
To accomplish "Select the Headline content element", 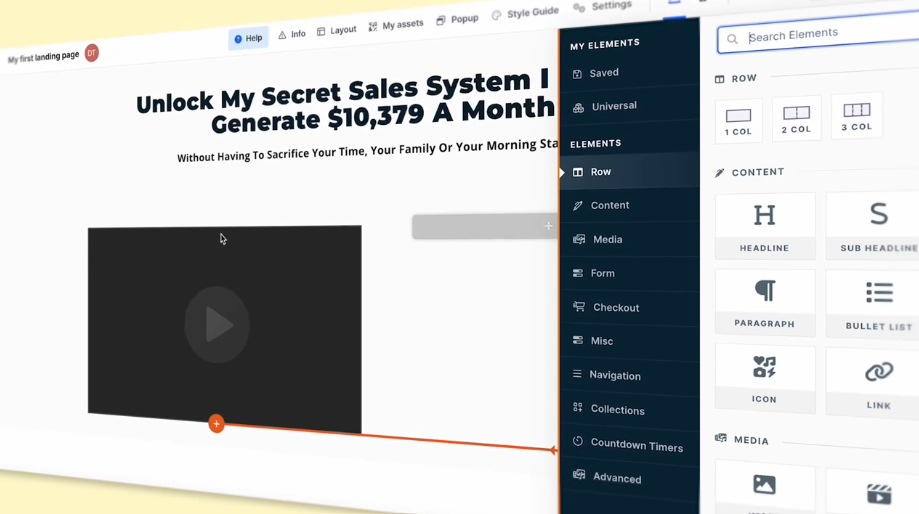I will 764,225.
